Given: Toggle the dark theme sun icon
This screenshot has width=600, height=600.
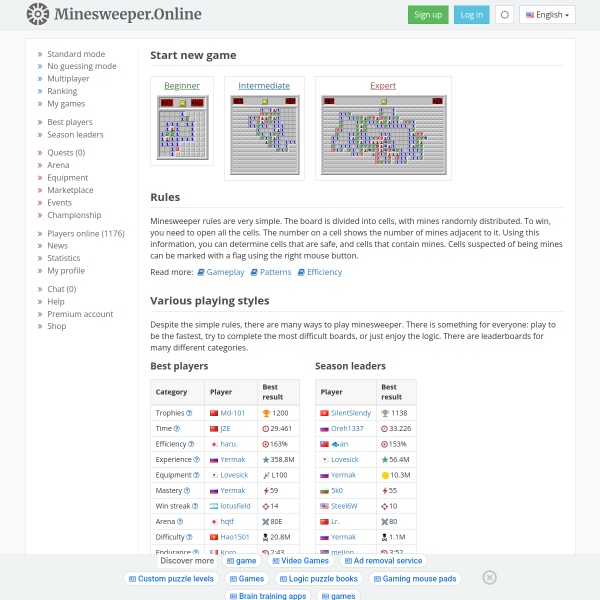Looking at the screenshot, I should click(x=505, y=15).
